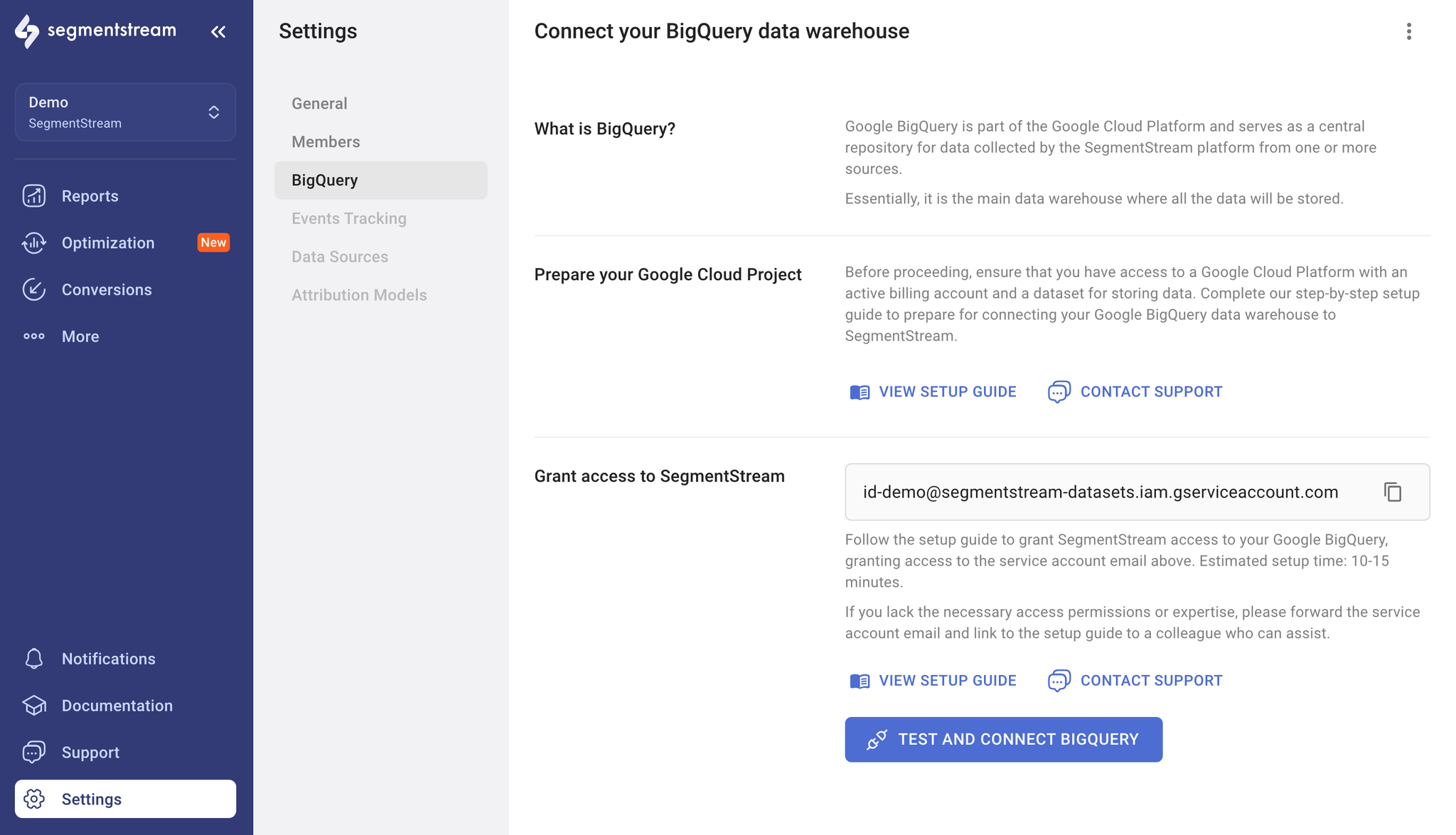
Task: Click the lower Contact Support chat icon
Action: (x=1059, y=680)
